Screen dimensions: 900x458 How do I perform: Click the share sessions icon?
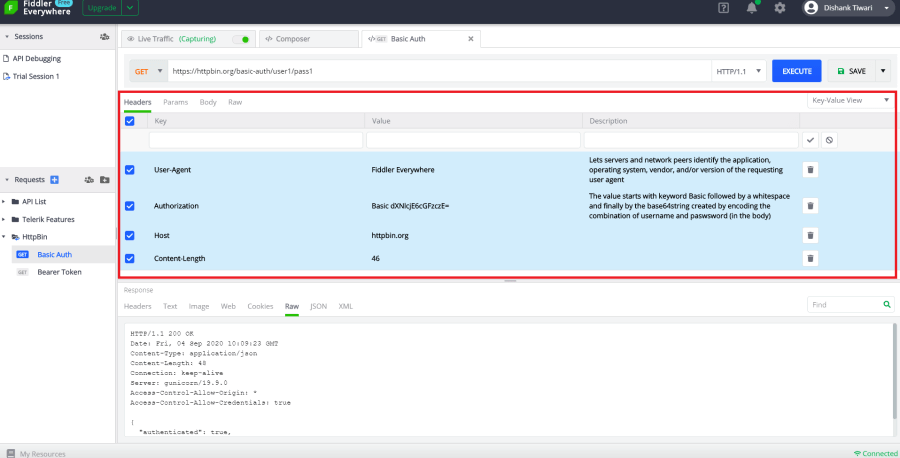(104, 36)
